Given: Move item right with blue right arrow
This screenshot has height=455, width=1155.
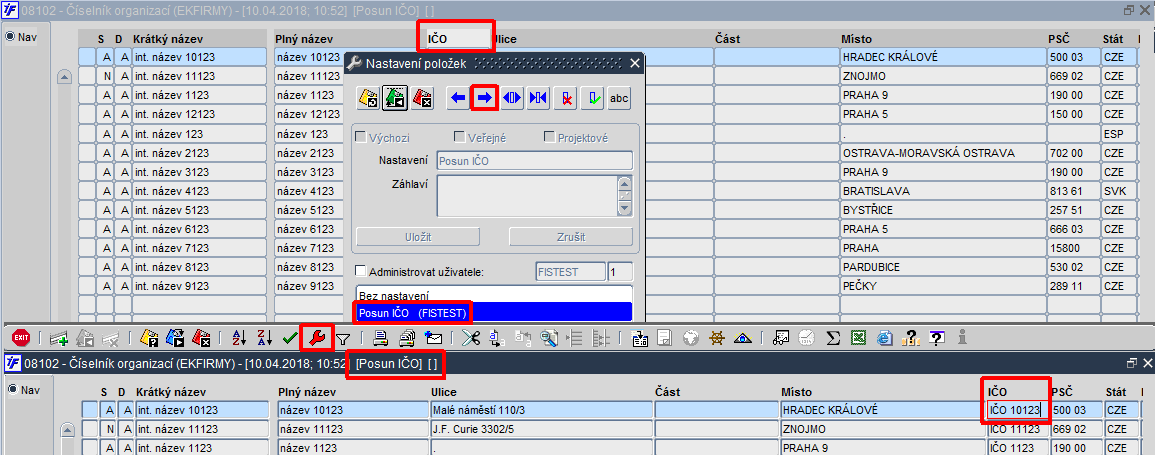Looking at the screenshot, I should click(x=484, y=98).
